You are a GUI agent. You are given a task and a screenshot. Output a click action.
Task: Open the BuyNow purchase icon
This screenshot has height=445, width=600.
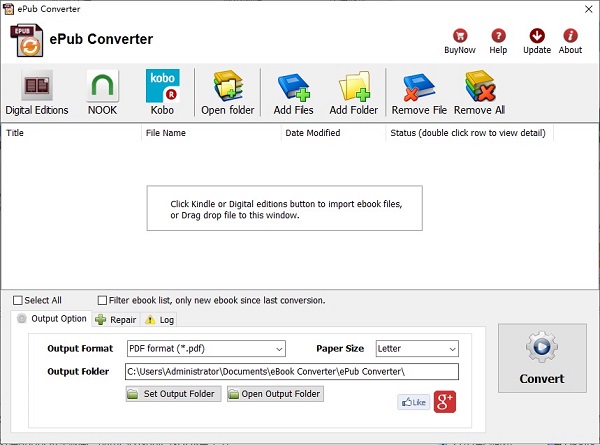(x=458, y=38)
